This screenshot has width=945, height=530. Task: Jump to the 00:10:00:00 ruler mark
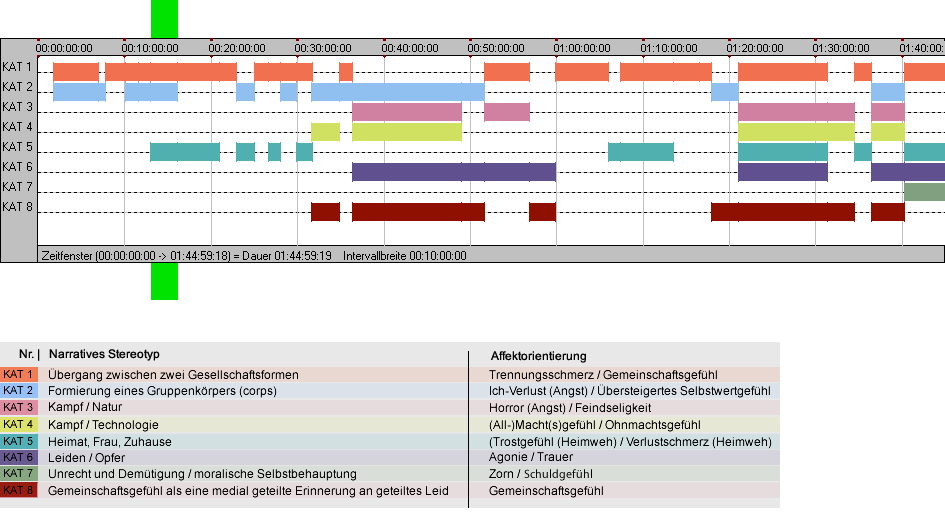[x=150, y=48]
